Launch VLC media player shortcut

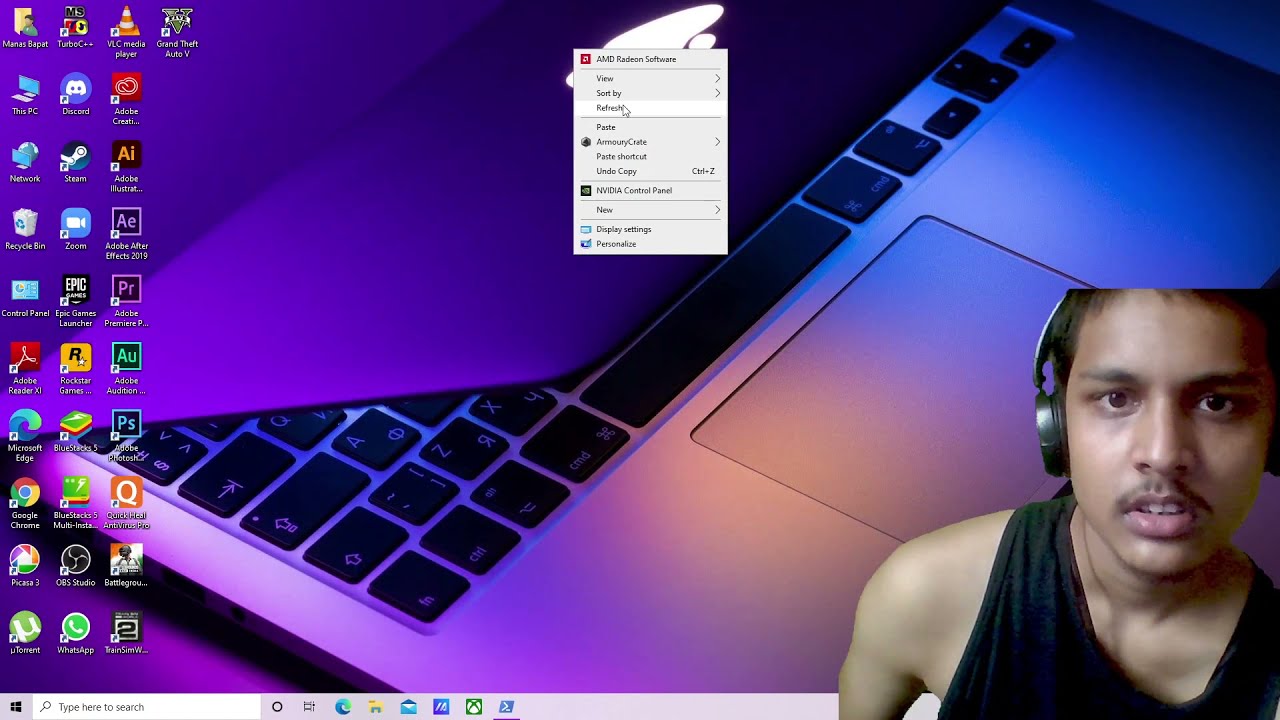pos(126,32)
